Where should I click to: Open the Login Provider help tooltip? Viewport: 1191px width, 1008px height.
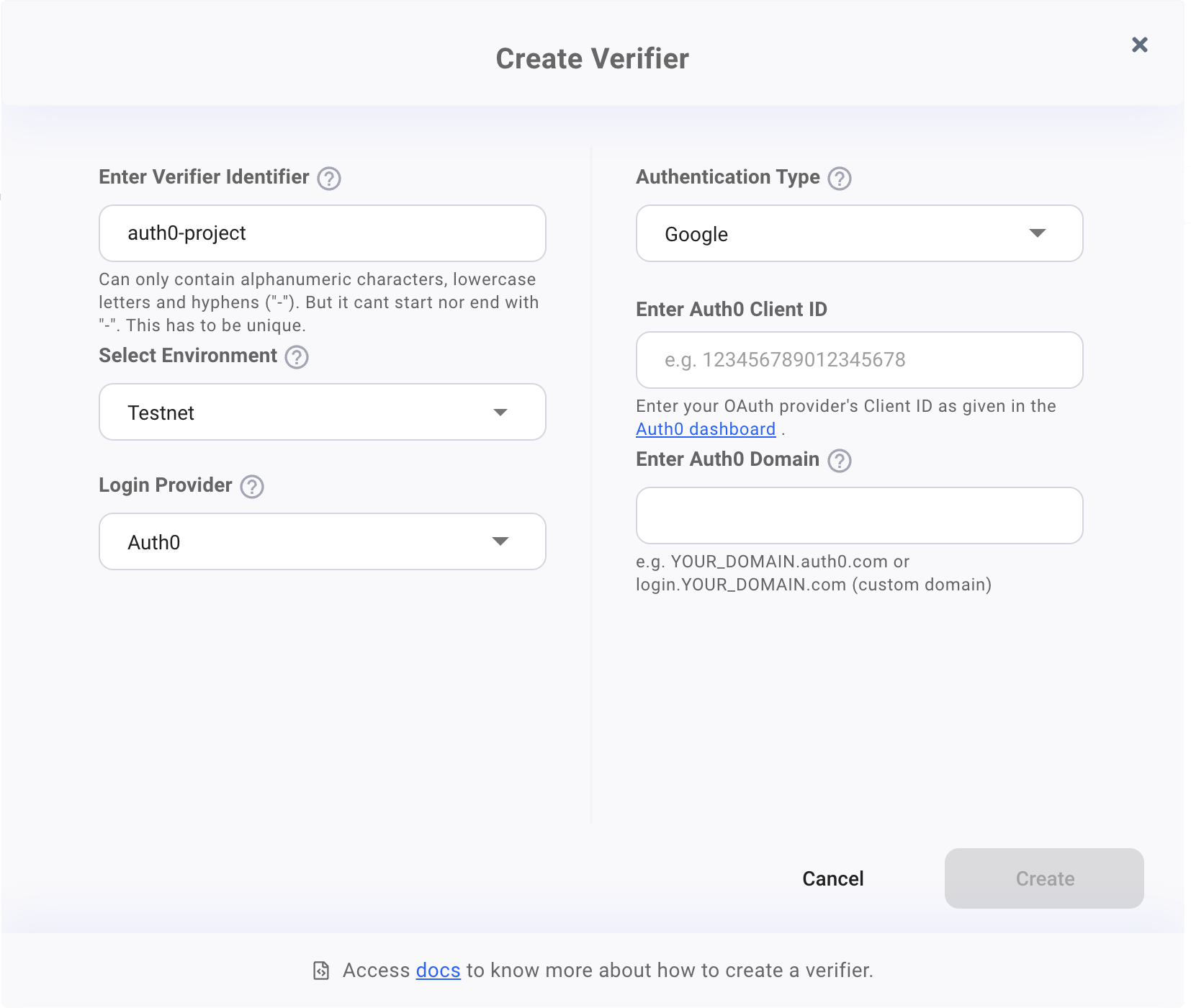[x=251, y=487]
